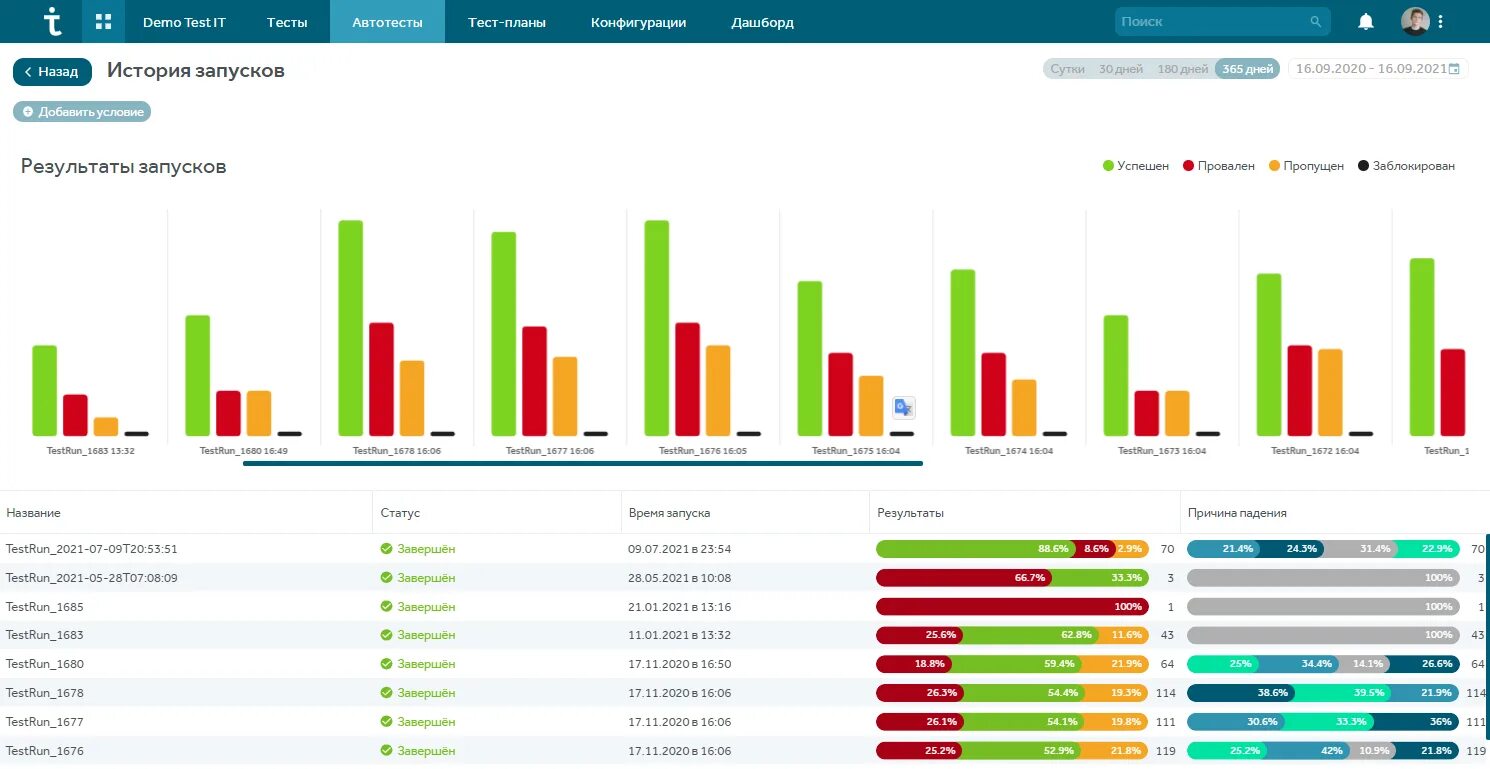Toggle the Пропущен legend item

tap(1306, 166)
